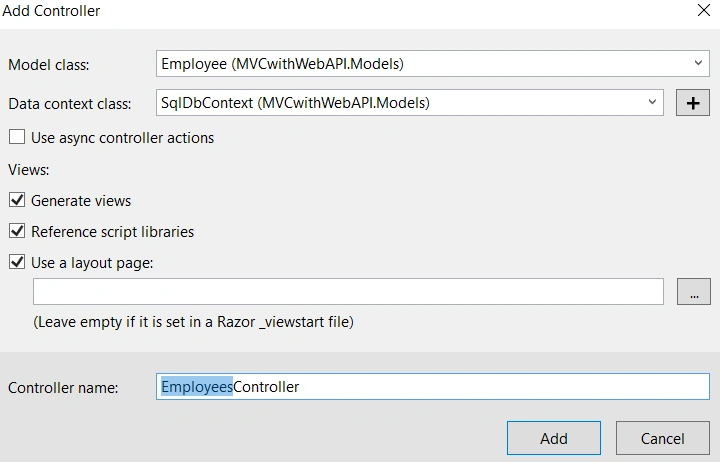Click the 'Use a layout page:' label text
This screenshot has width=720, height=462.
pyautogui.click(x=92, y=263)
